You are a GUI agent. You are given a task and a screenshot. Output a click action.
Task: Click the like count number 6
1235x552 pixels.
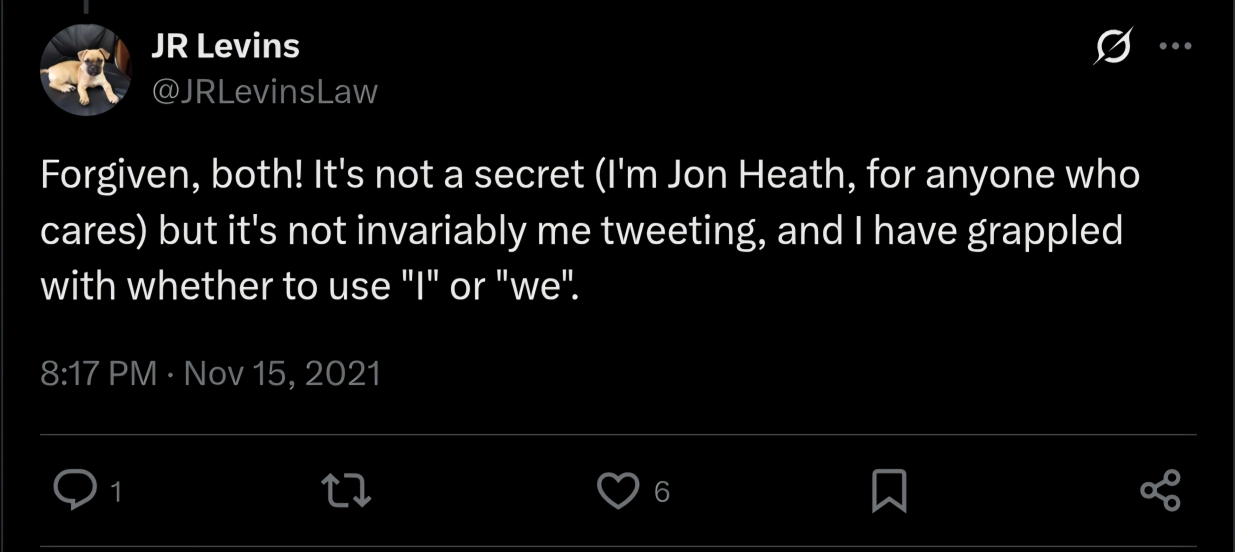tap(661, 492)
